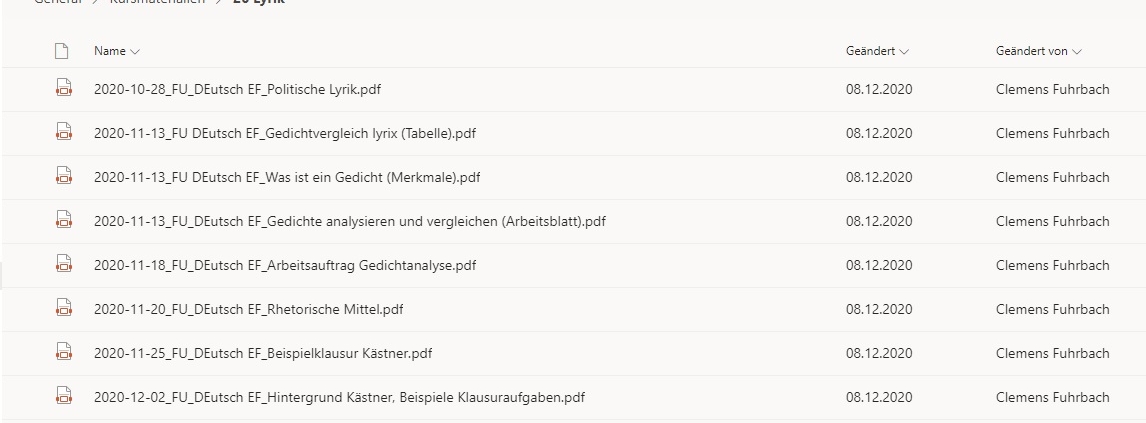
Task: Click PDF icon next to Rhetorische Mittel
Action: [64, 308]
